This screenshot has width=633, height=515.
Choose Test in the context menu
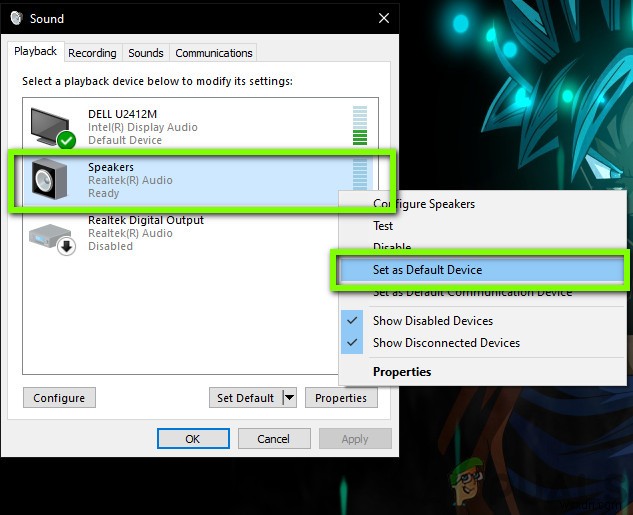(x=383, y=226)
